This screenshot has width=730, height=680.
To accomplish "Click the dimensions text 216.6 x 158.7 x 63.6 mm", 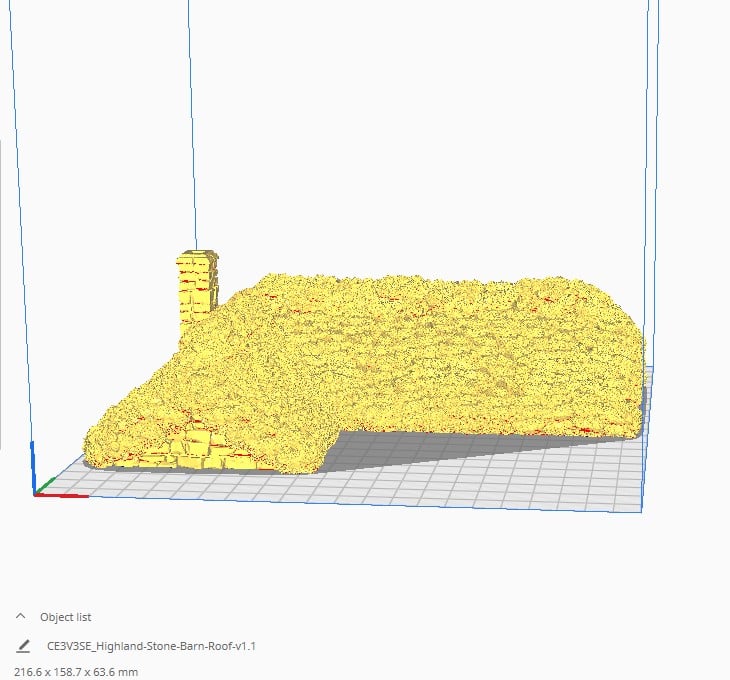I will pyautogui.click(x=76, y=672).
